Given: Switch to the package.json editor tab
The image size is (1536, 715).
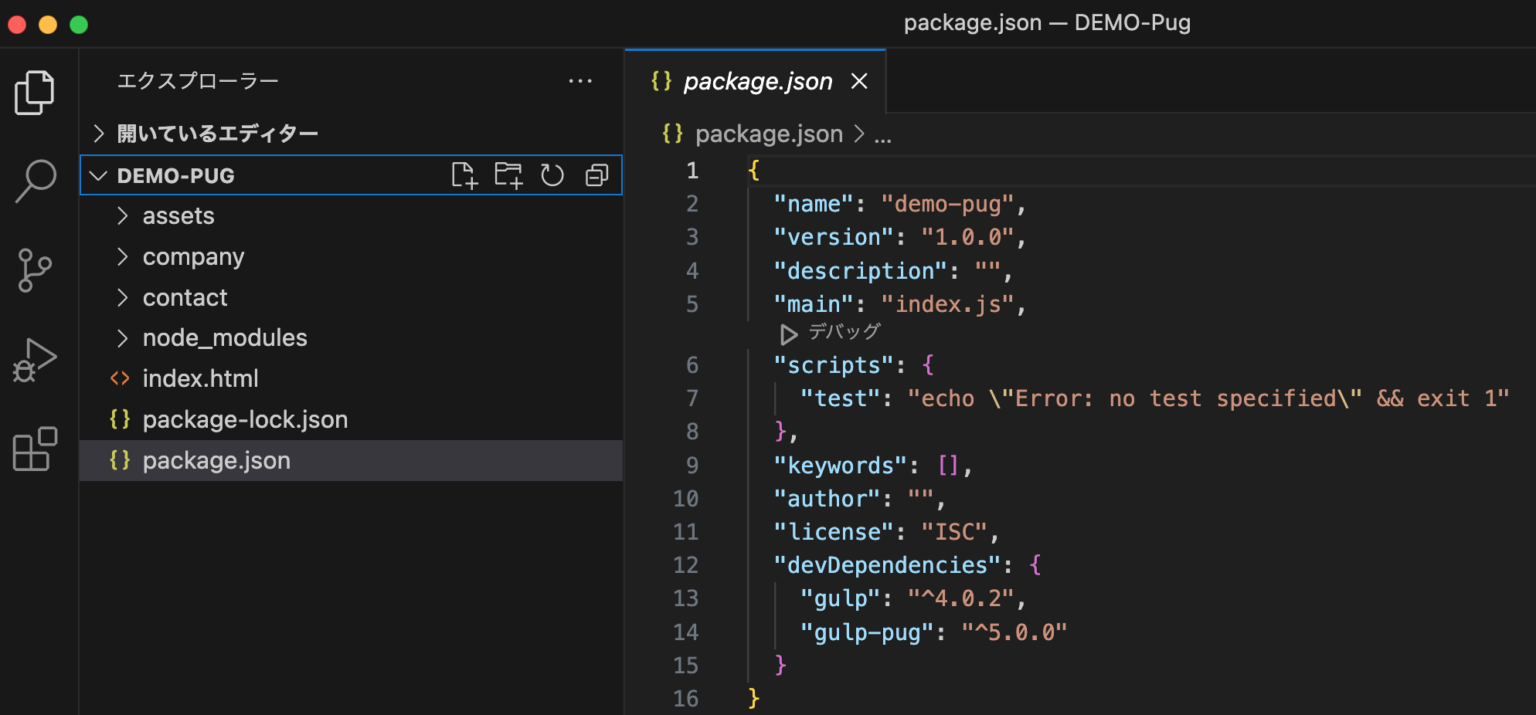Looking at the screenshot, I should (757, 81).
